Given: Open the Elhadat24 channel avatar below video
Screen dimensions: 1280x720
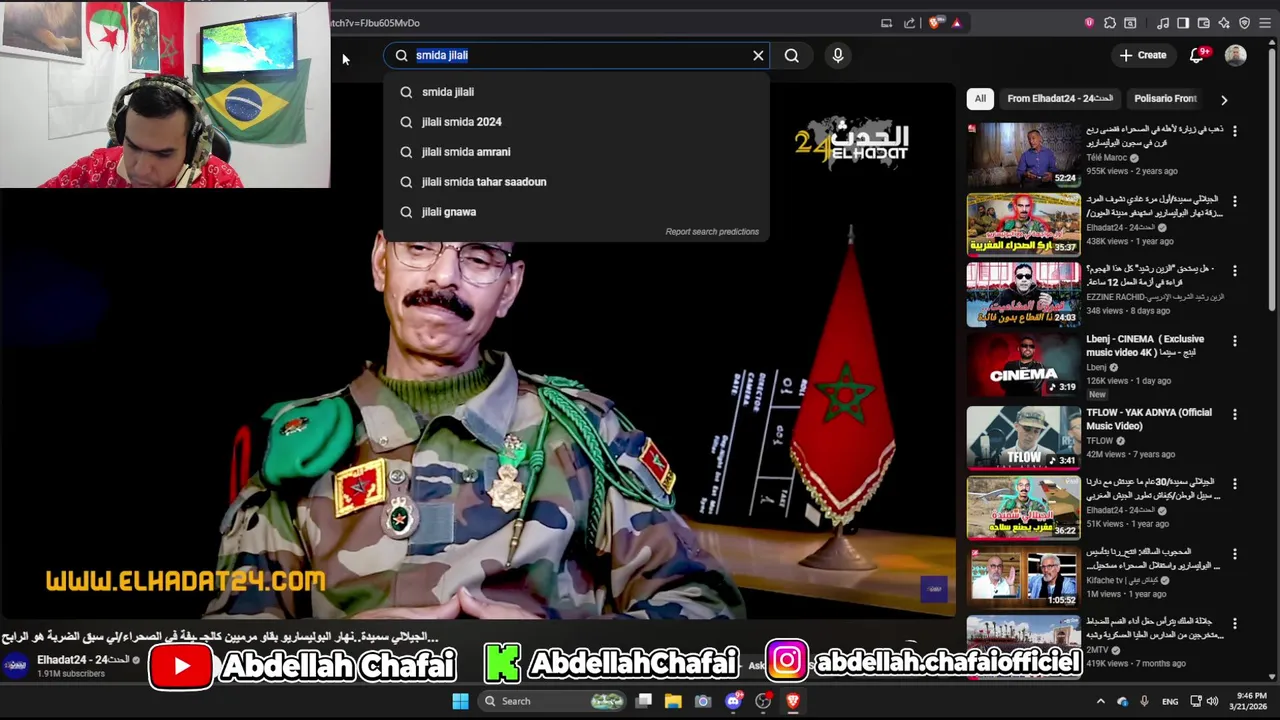Looking at the screenshot, I should click(15, 665).
